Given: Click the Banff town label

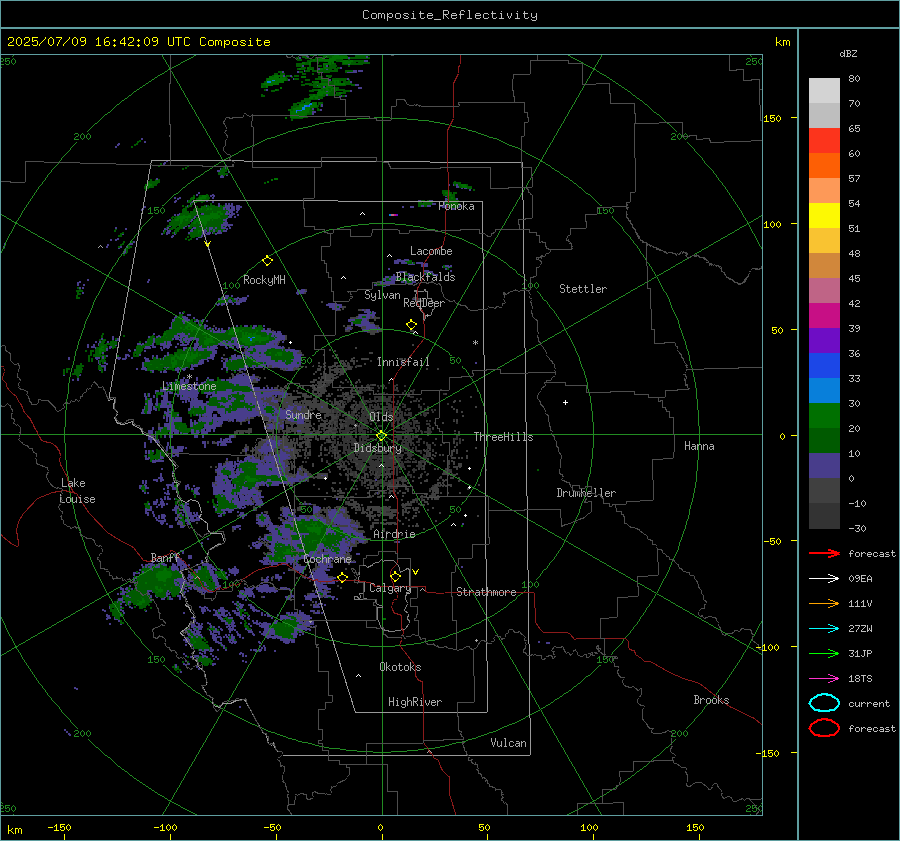Looking at the screenshot, I should [165, 558].
